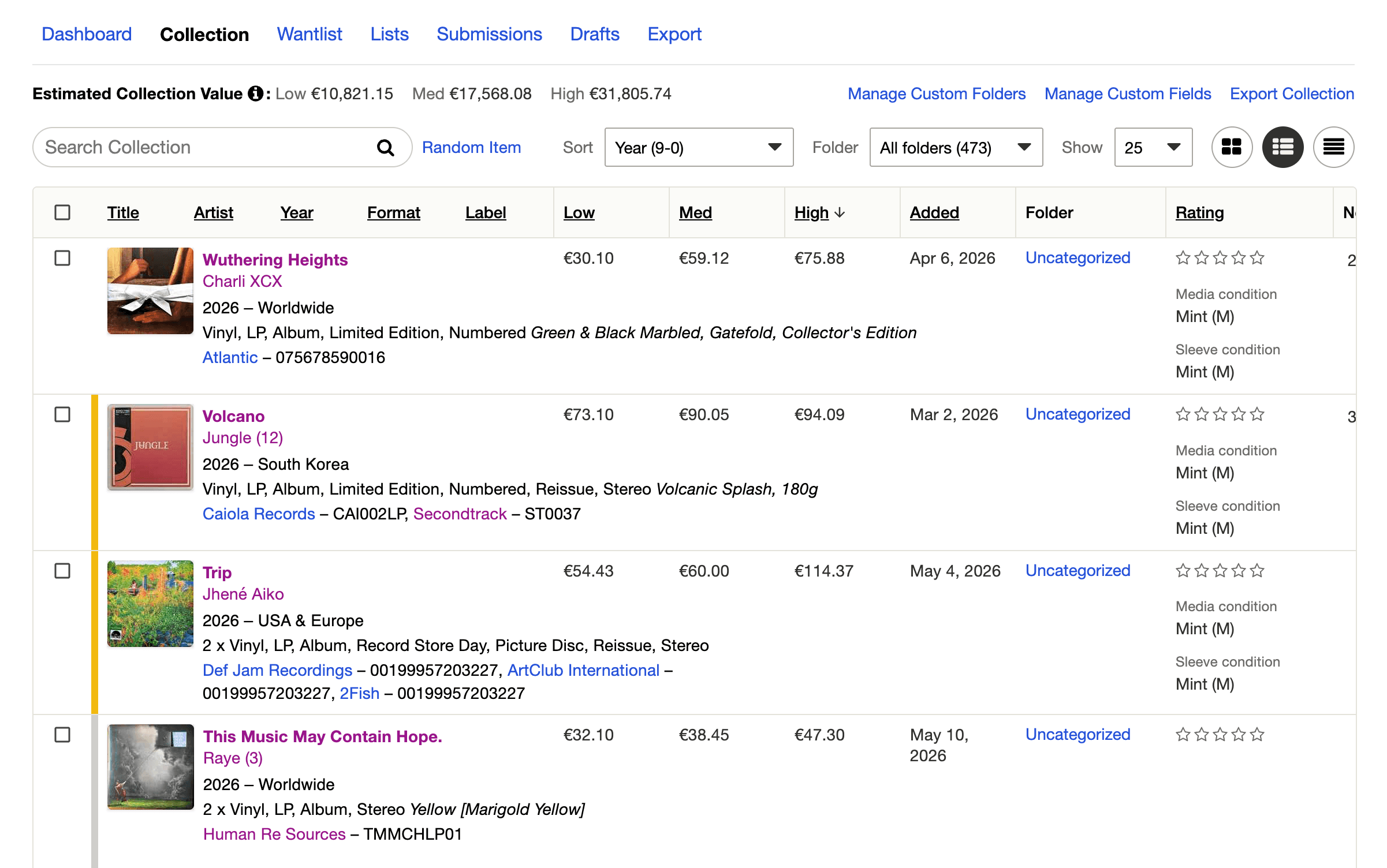
Task: Open the Export tab
Action: [674, 34]
